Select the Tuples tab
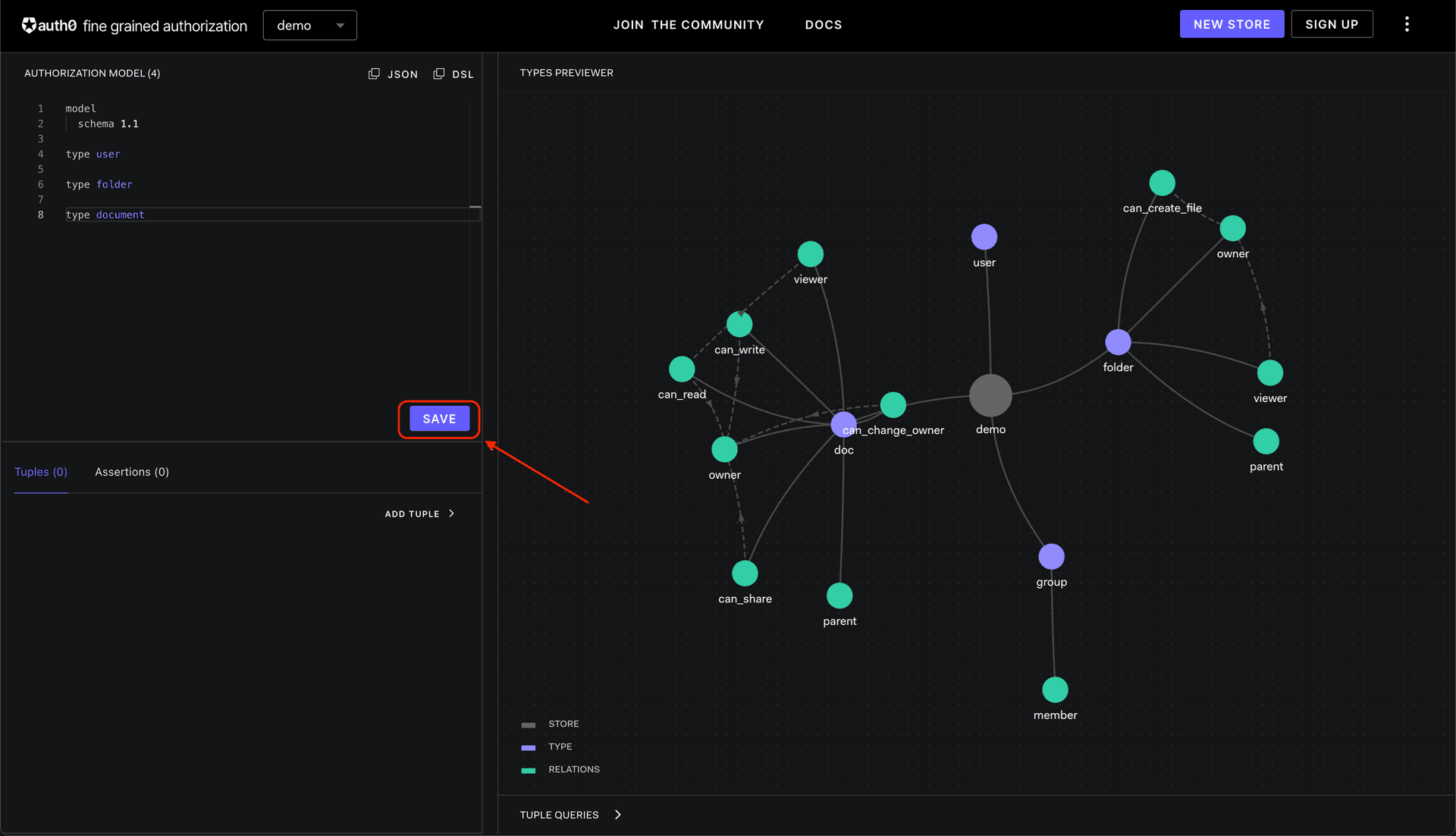The height and width of the screenshot is (836, 1456). point(41,471)
